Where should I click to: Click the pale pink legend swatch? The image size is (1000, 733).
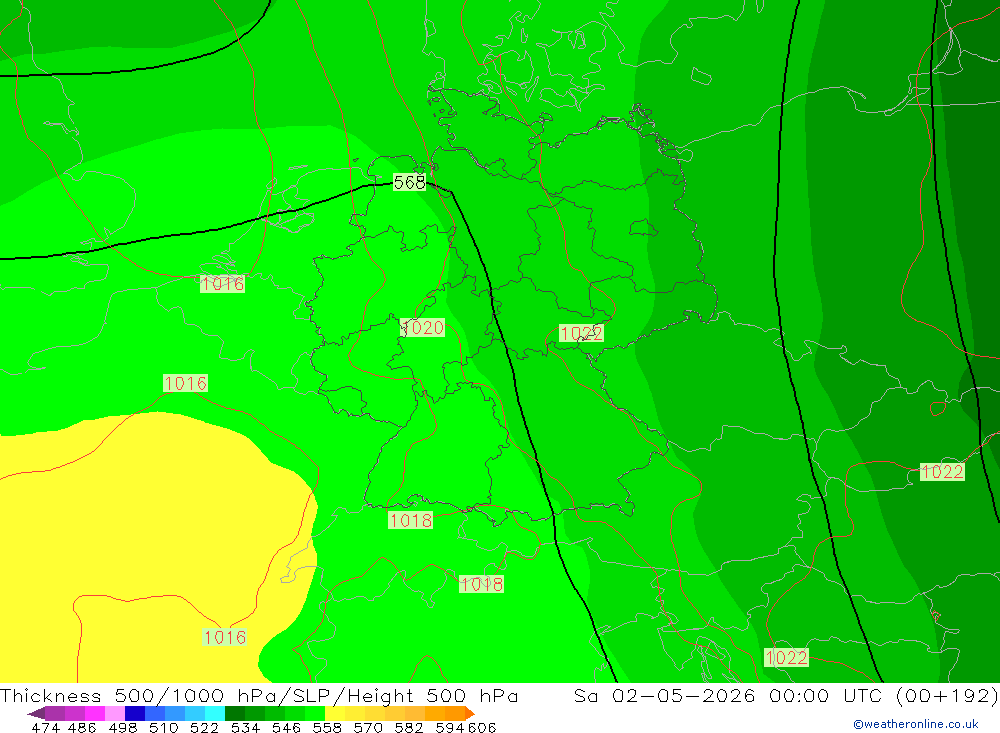(115, 713)
